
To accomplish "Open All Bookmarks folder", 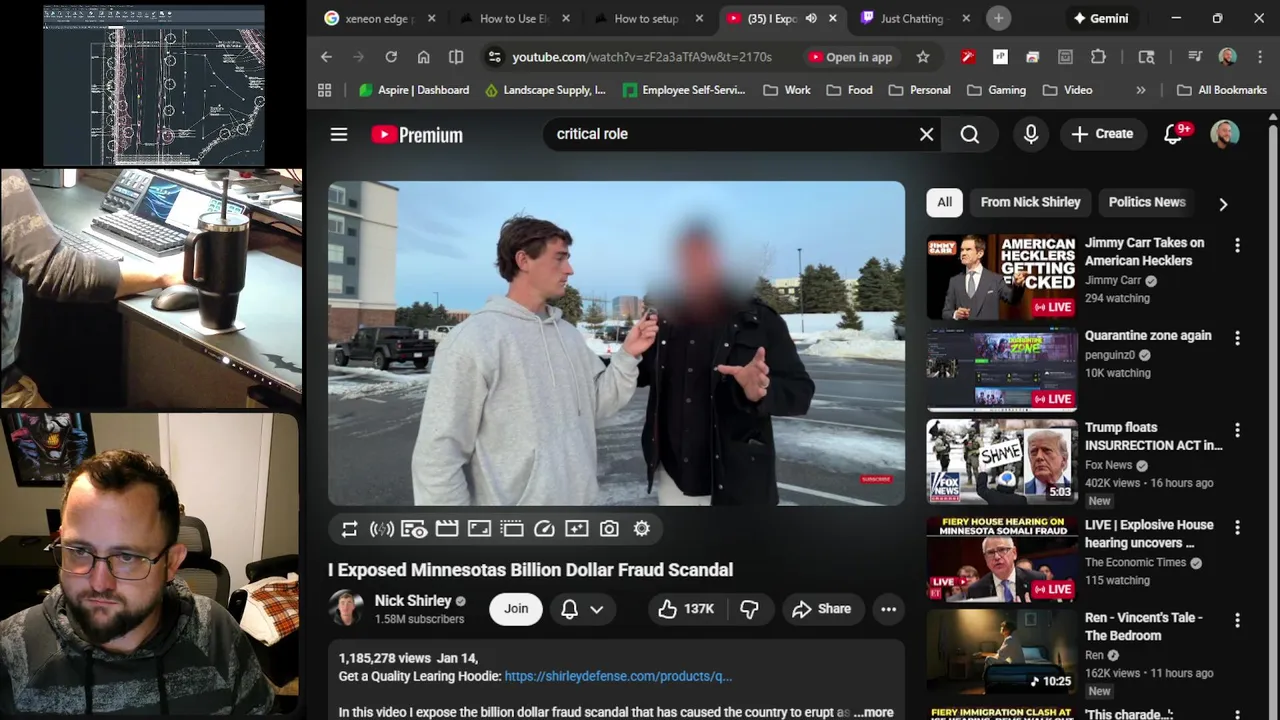I will (1222, 90).
